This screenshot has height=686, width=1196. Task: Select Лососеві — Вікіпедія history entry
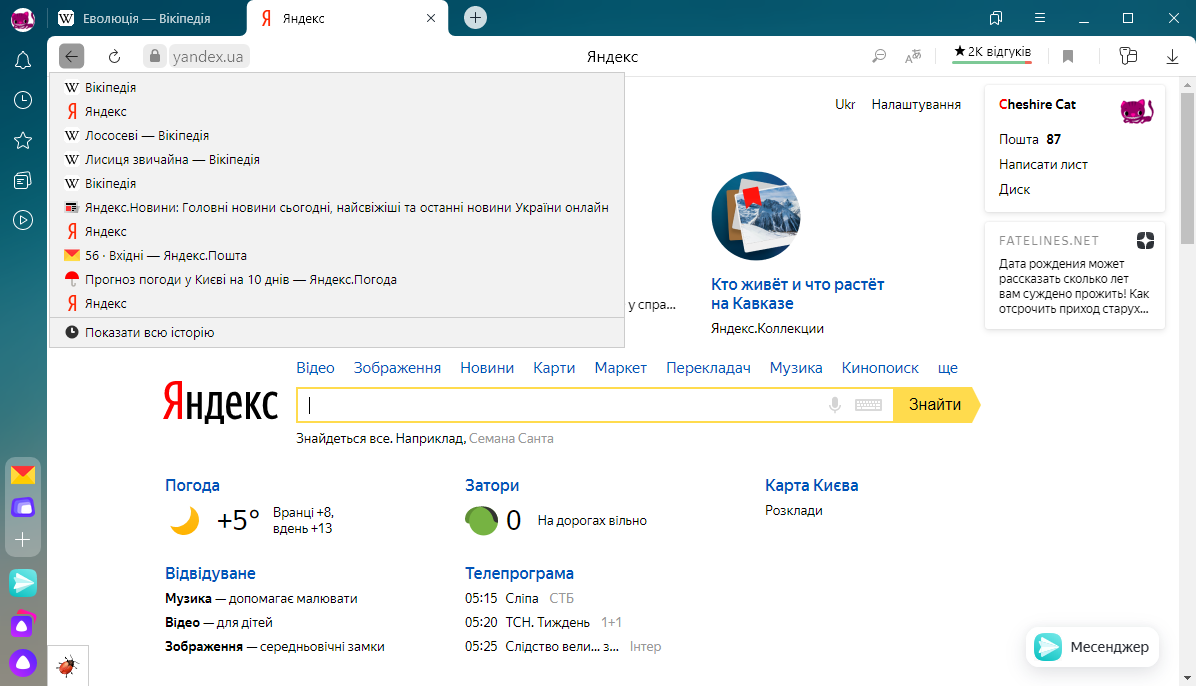click(x=336, y=136)
